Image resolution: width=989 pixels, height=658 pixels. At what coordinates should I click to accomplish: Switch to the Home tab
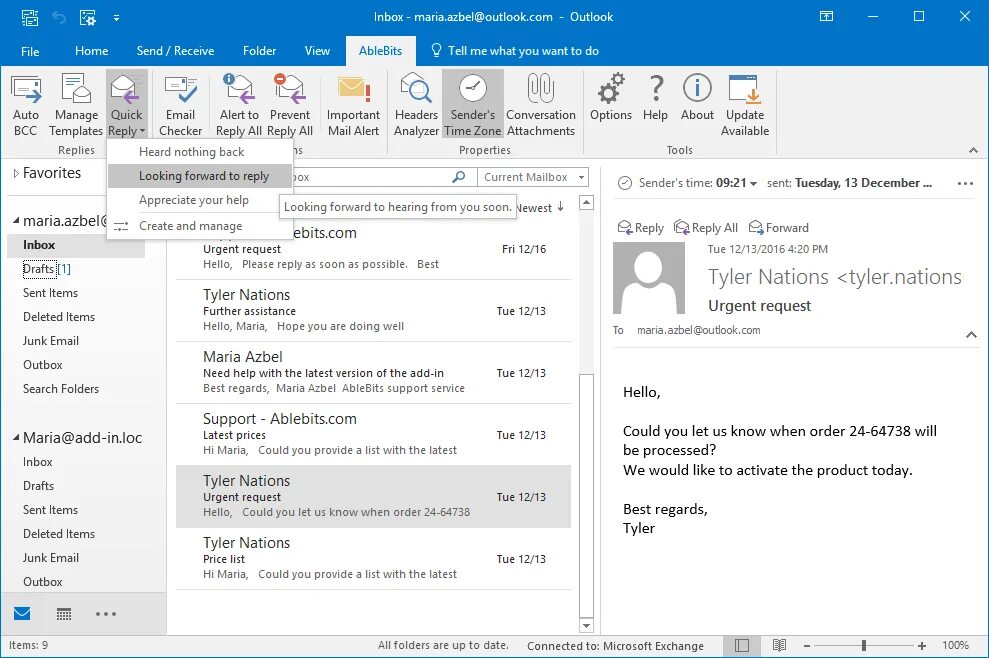click(91, 51)
